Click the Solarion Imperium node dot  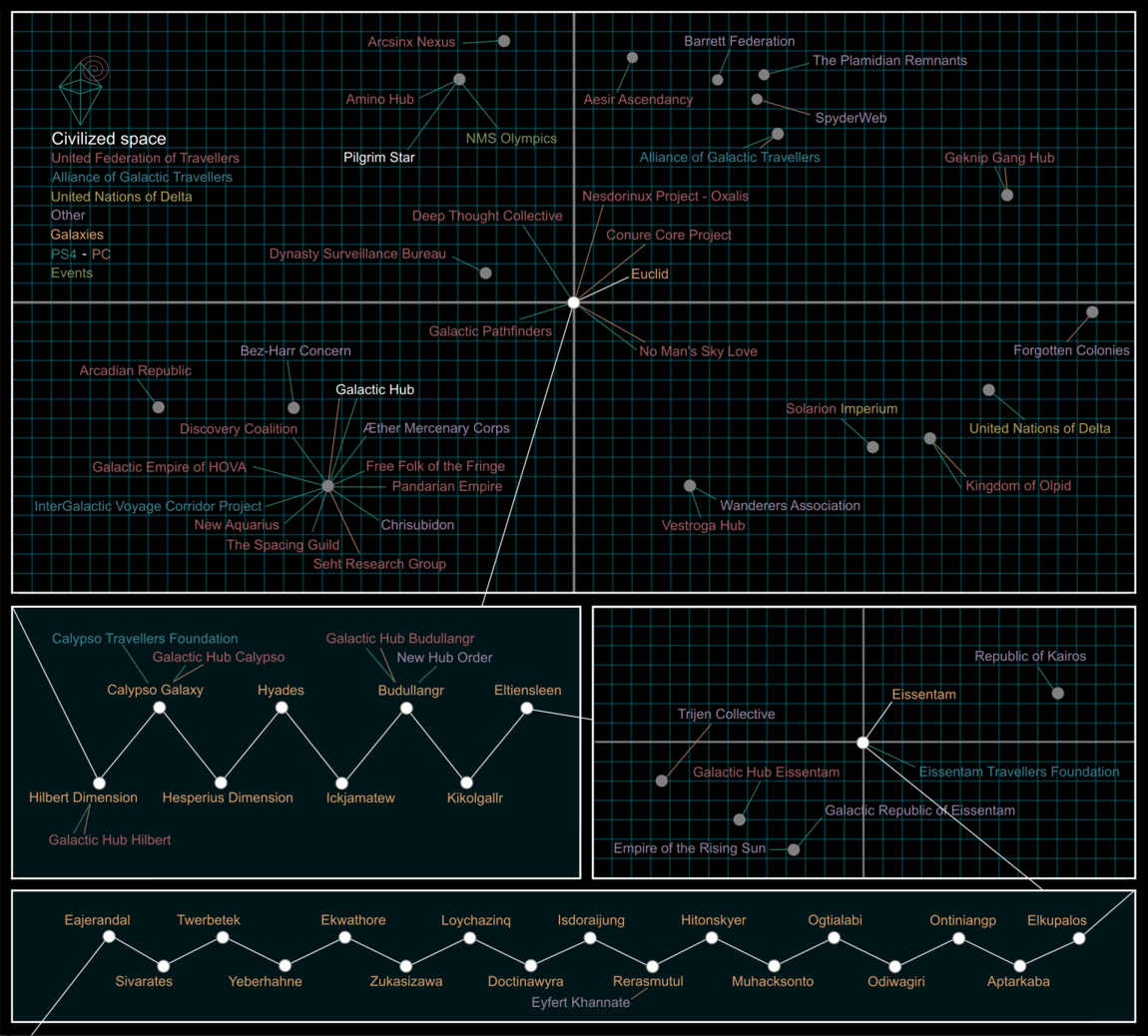872,447
